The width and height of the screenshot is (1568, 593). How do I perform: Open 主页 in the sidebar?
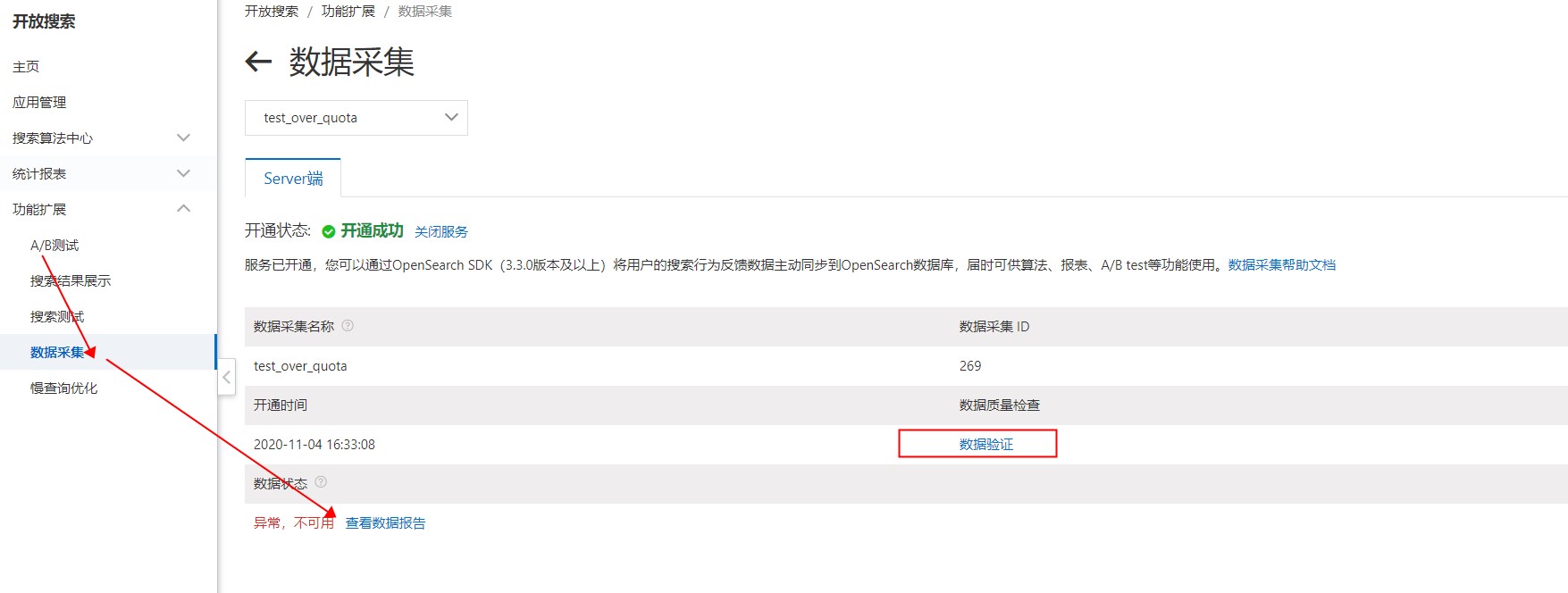(26, 67)
